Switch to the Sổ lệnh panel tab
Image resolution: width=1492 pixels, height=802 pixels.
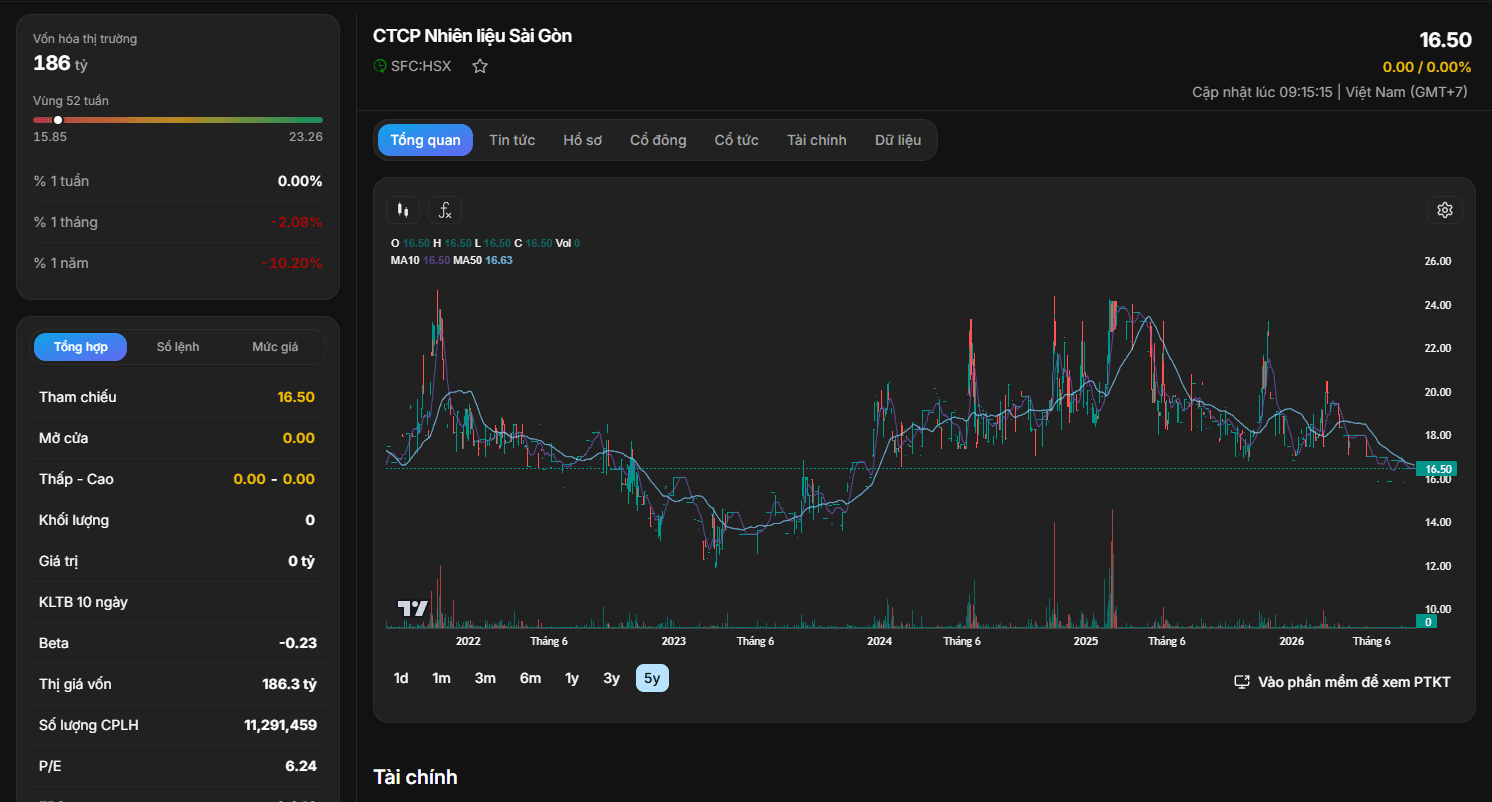pyautogui.click(x=178, y=347)
